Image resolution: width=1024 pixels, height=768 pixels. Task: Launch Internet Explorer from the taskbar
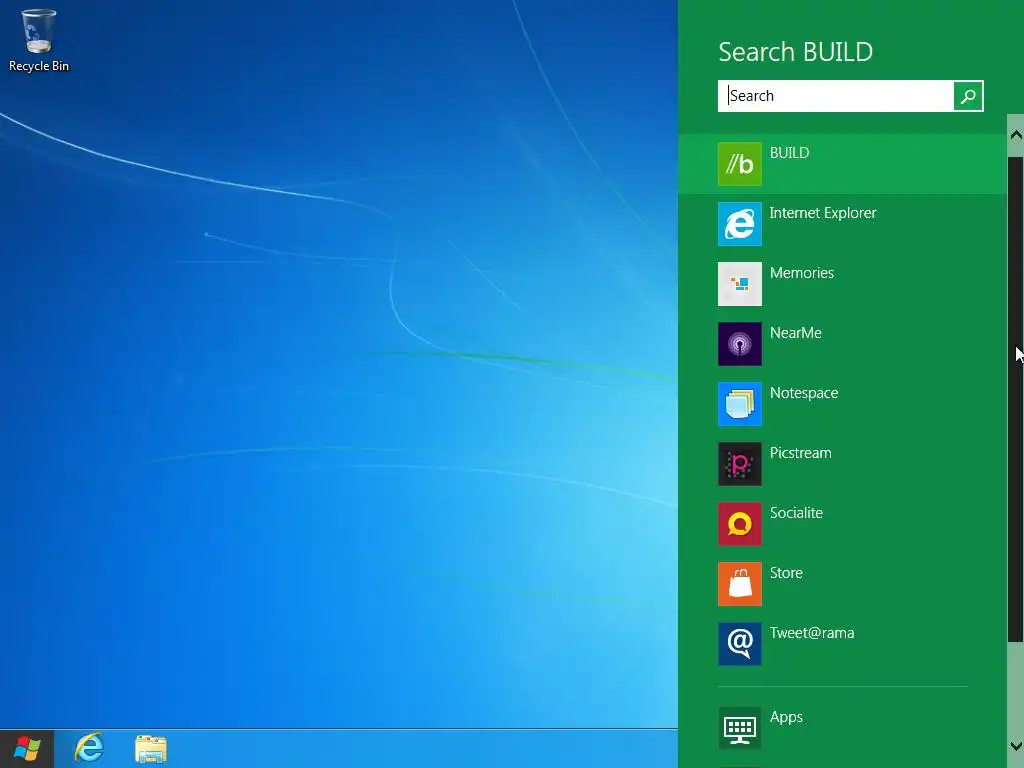(x=89, y=748)
